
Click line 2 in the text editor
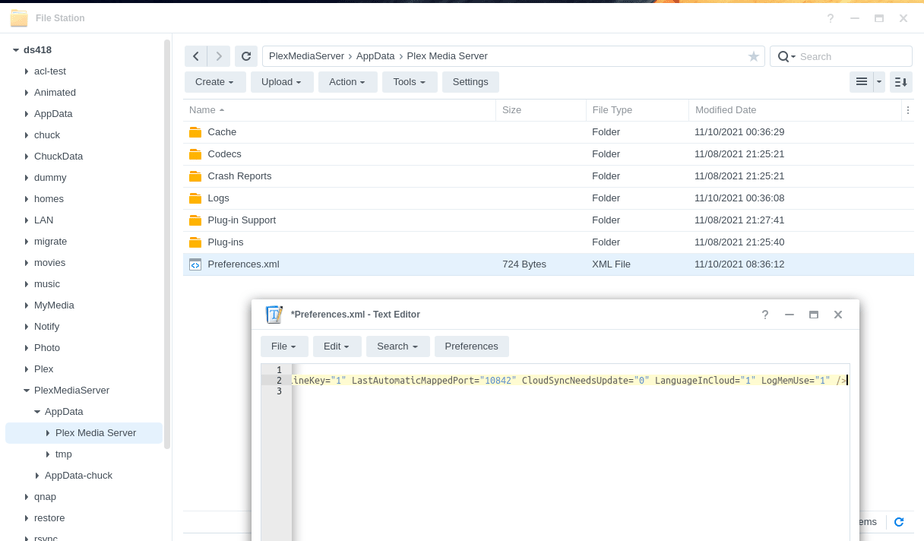(x=570, y=381)
